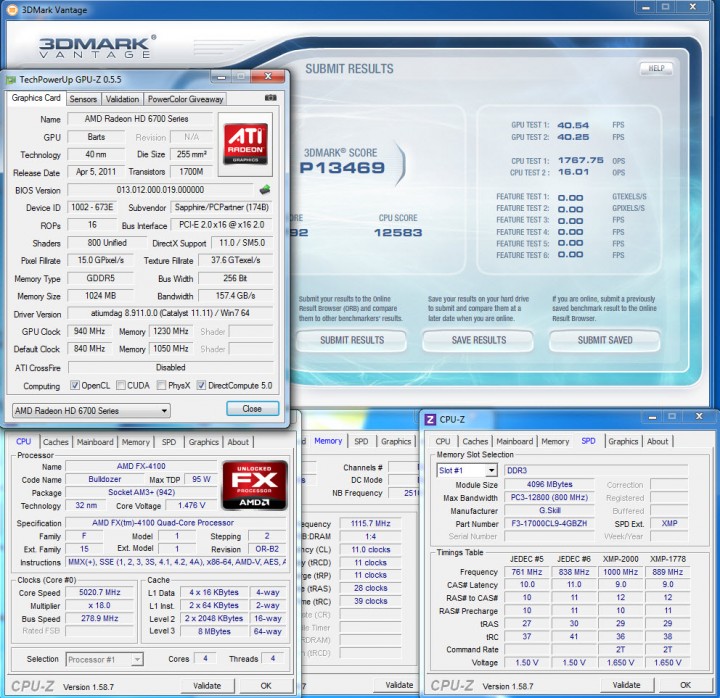720x698 pixels.
Task: Click the GPU TEST 1 value 40.54
Action: coord(573,125)
